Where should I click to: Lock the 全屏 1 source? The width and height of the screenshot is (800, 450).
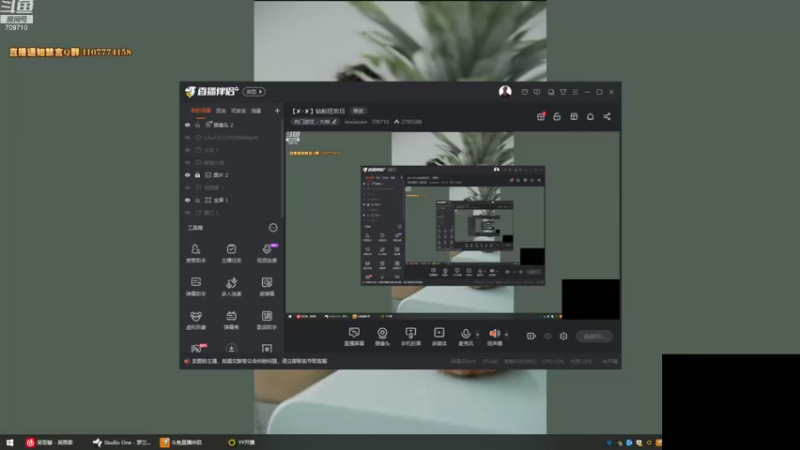[197, 200]
